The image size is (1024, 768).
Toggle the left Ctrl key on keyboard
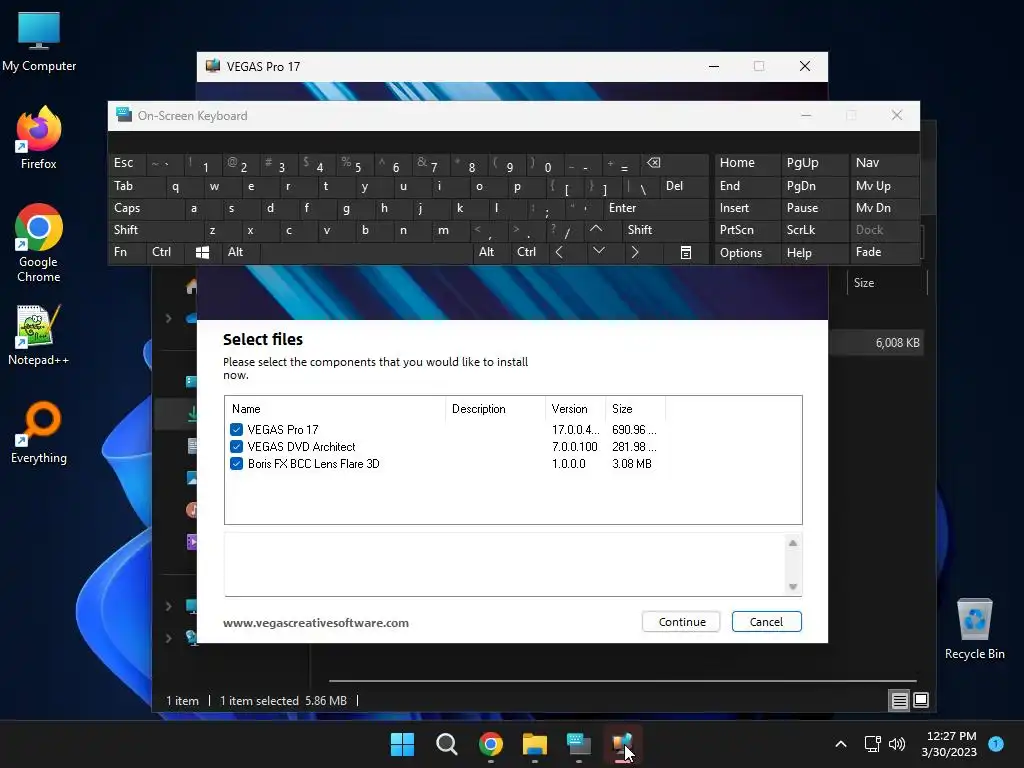point(165,252)
